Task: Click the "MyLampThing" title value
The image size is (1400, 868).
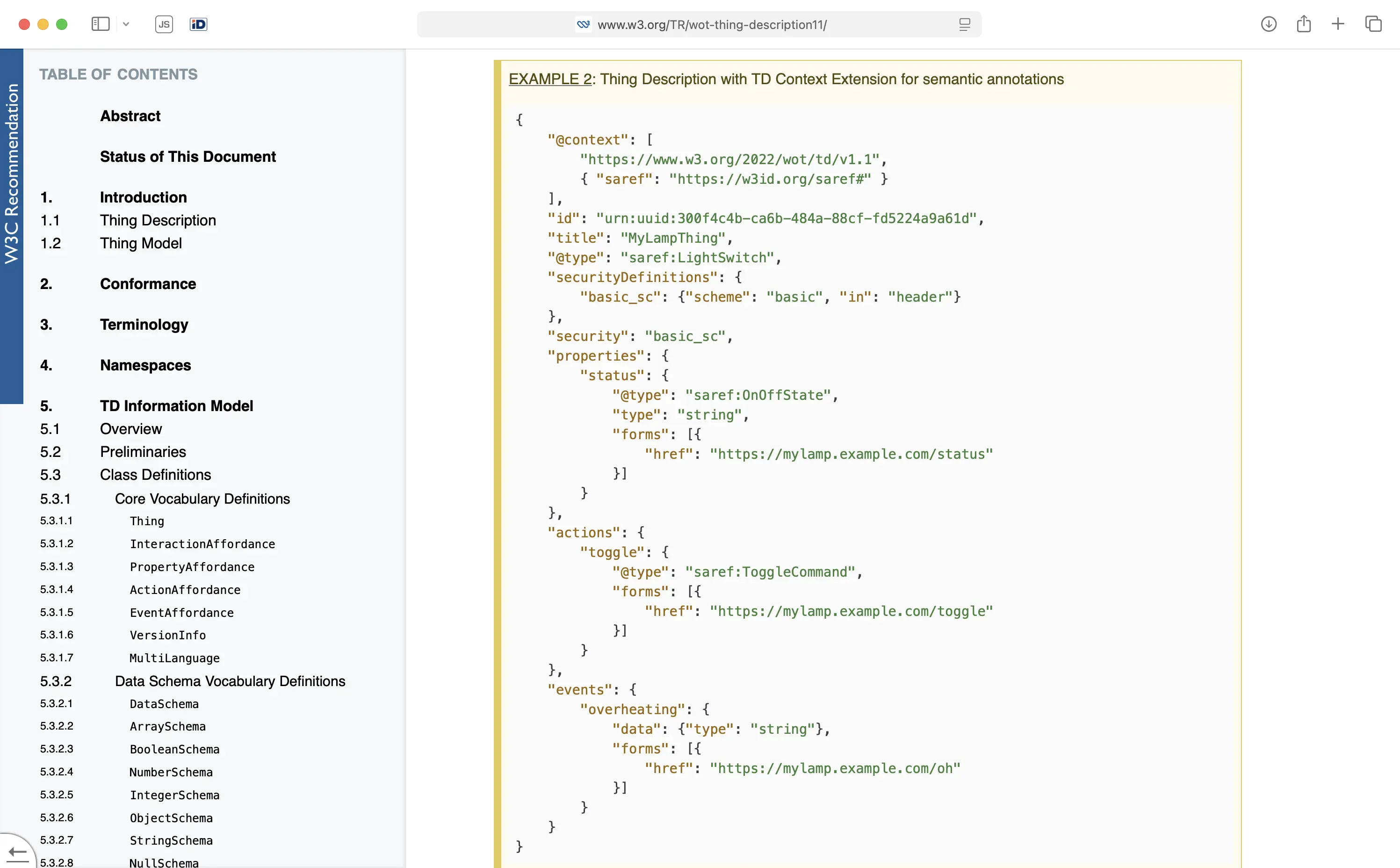Action: click(673, 238)
